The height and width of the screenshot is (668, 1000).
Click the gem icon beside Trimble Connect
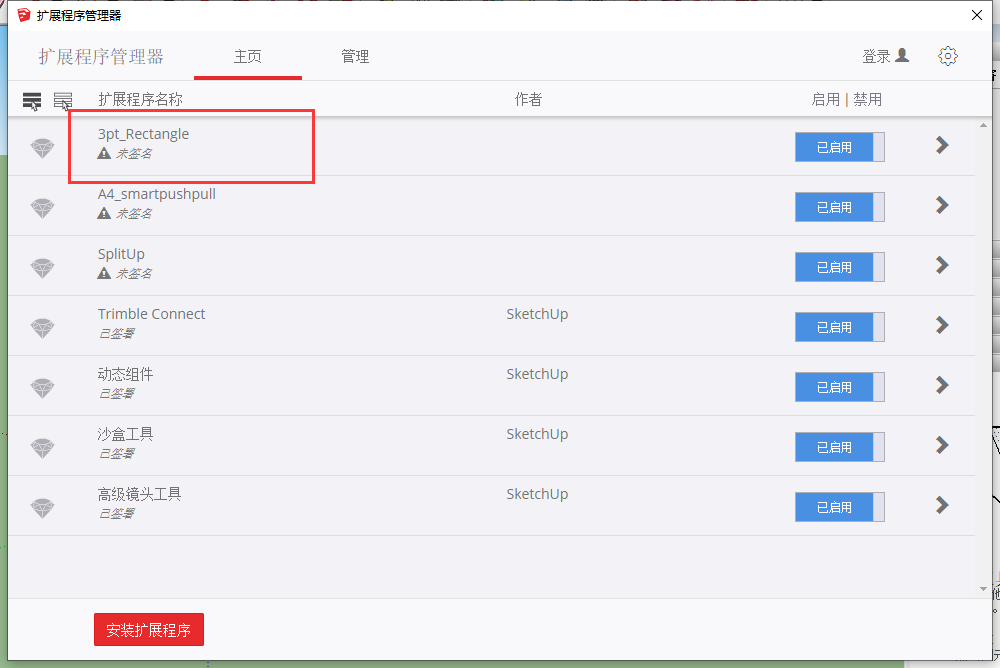click(x=42, y=328)
